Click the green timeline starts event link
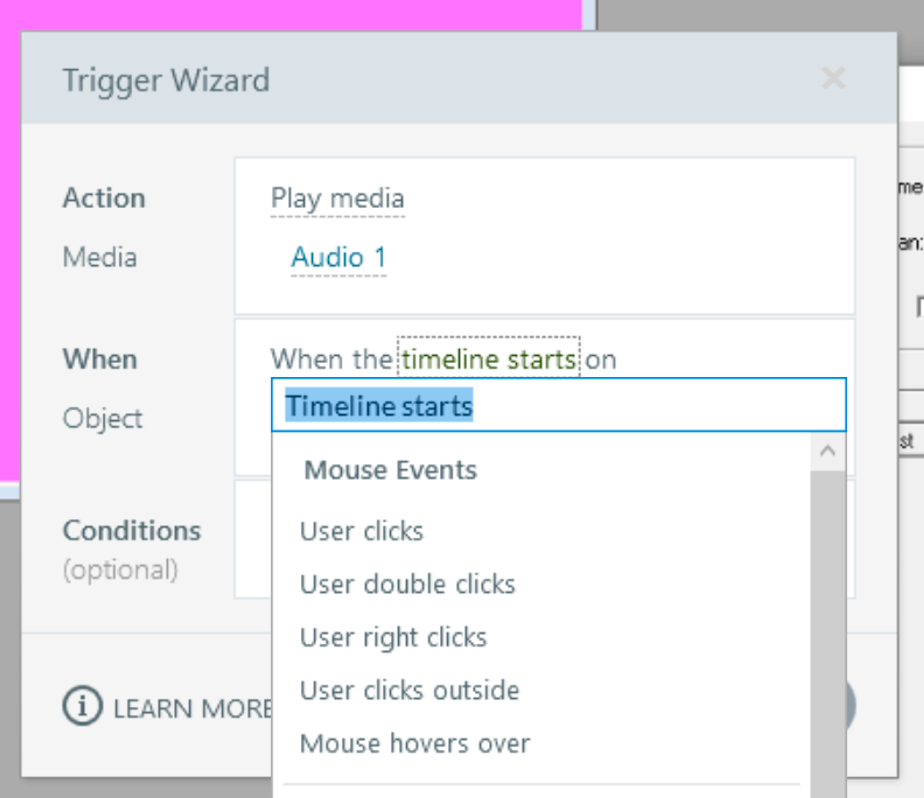924x798 pixels. [x=489, y=359]
